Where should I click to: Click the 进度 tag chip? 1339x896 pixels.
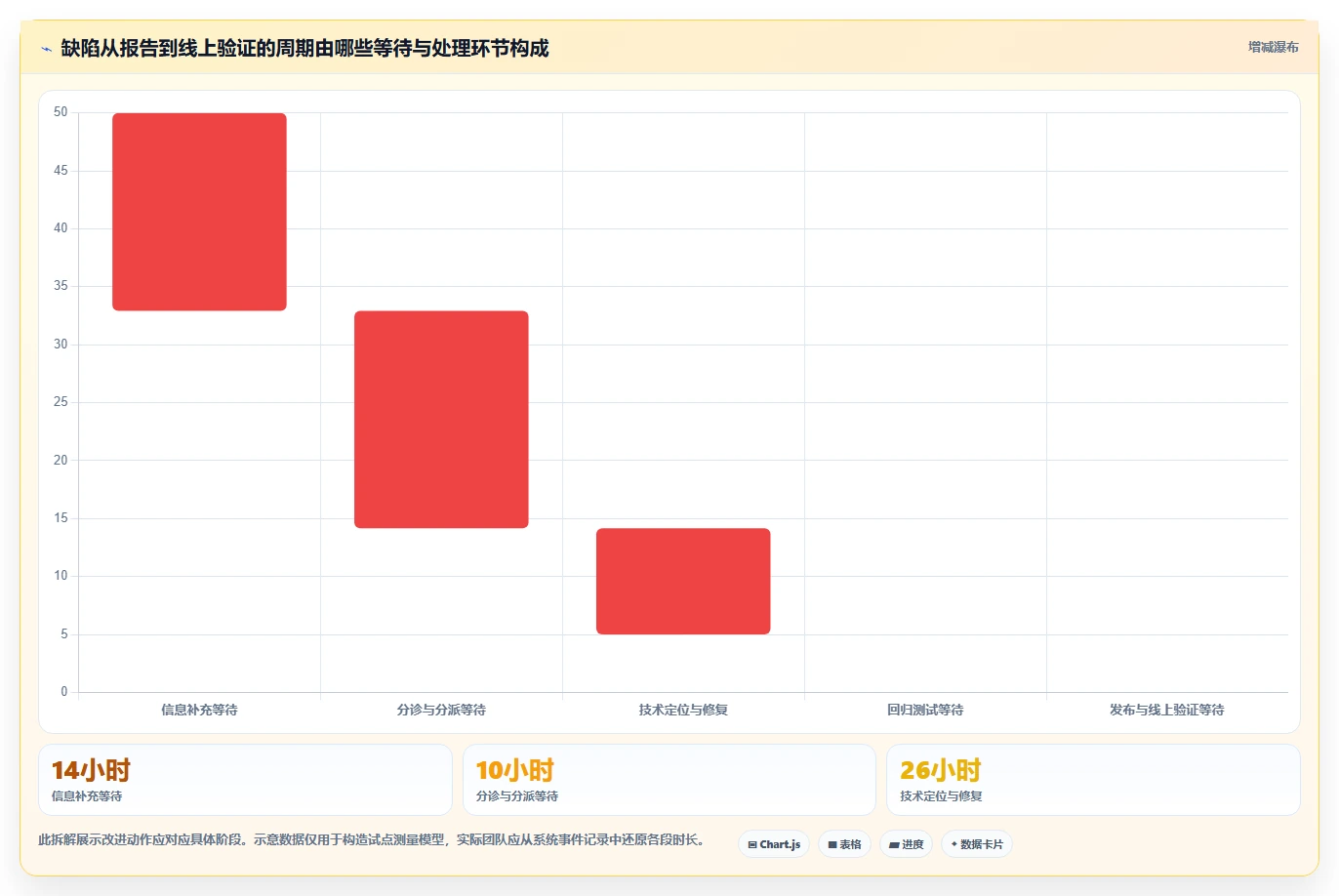point(907,844)
